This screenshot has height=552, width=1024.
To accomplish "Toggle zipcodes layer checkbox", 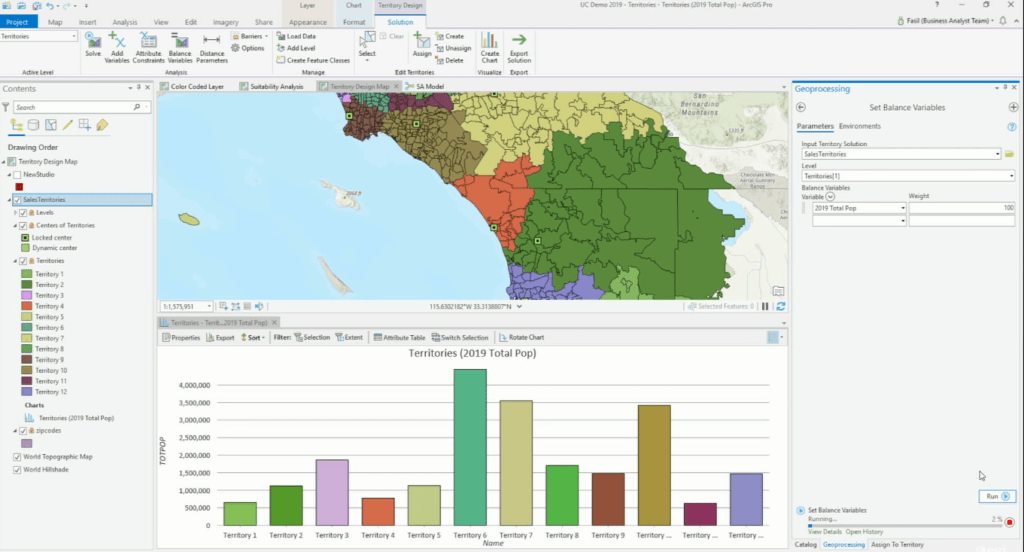I will coord(23,431).
